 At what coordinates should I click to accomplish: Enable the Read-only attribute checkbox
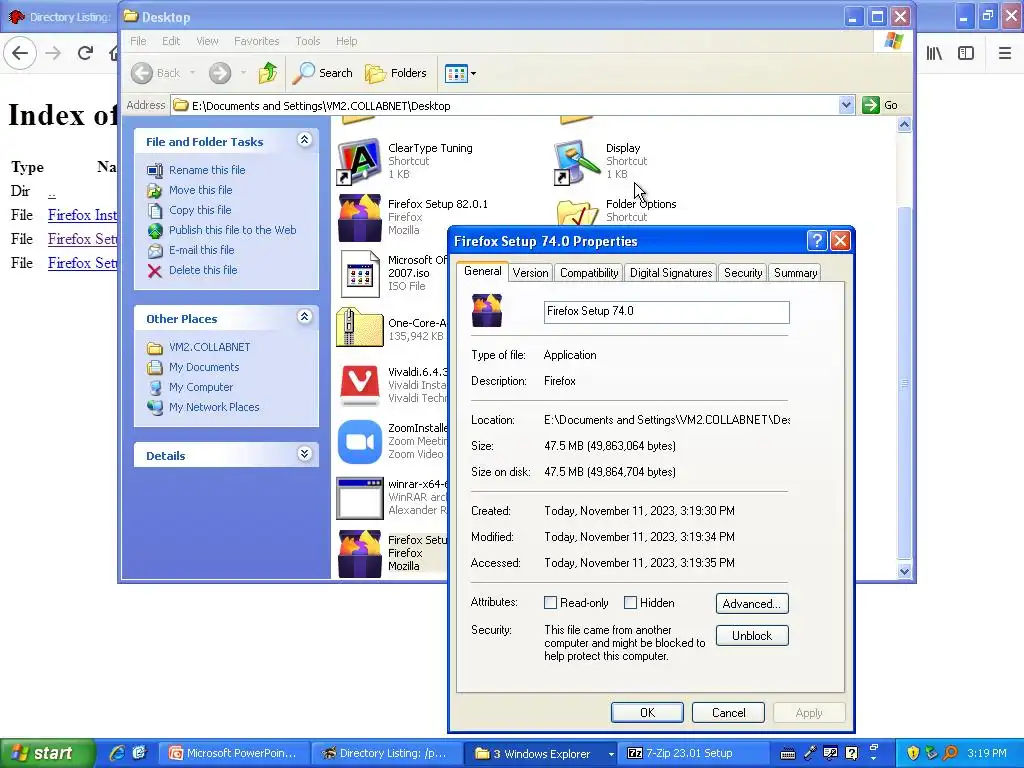551,603
